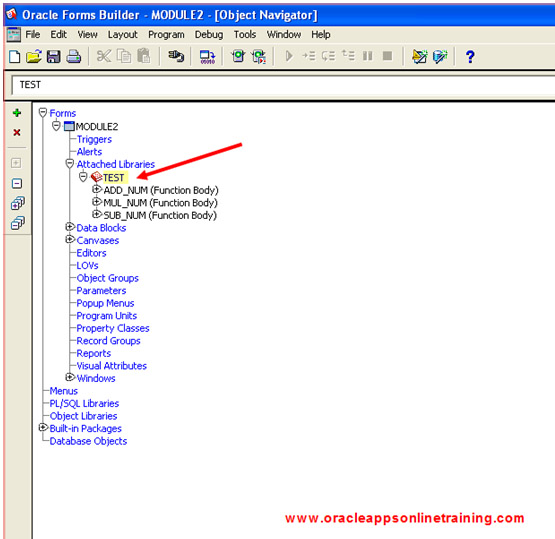
Task: Expand the Built-in Packages node
Action: pyautogui.click(x=43, y=428)
